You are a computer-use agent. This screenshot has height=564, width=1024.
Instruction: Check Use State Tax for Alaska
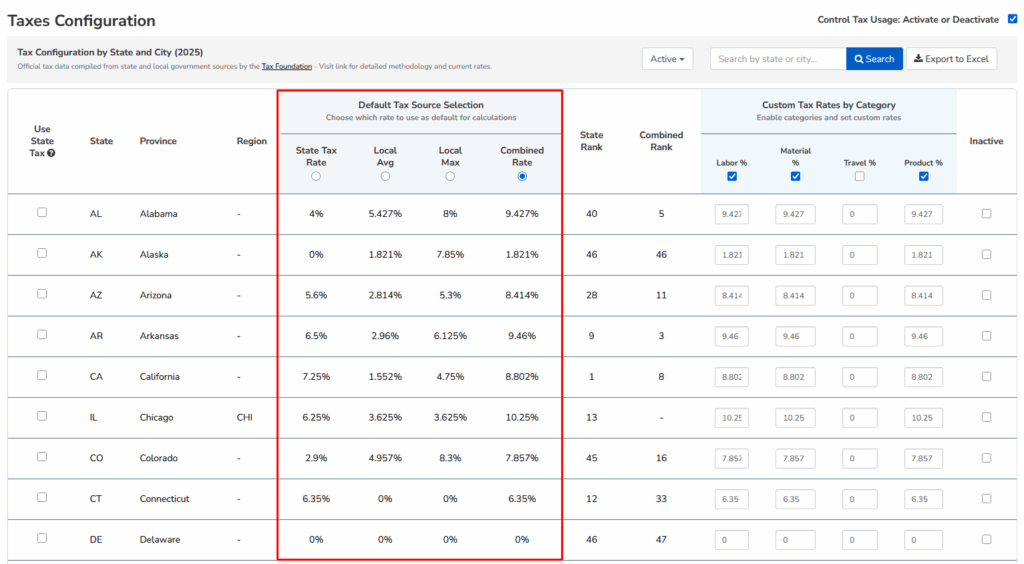[x=42, y=253]
